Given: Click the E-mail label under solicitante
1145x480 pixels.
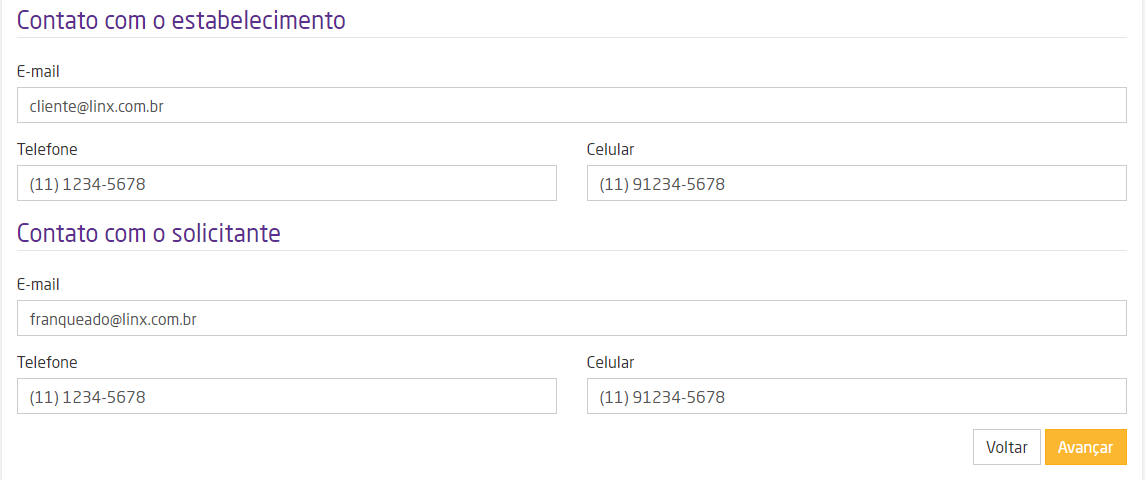Looking at the screenshot, I should [39, 284].
